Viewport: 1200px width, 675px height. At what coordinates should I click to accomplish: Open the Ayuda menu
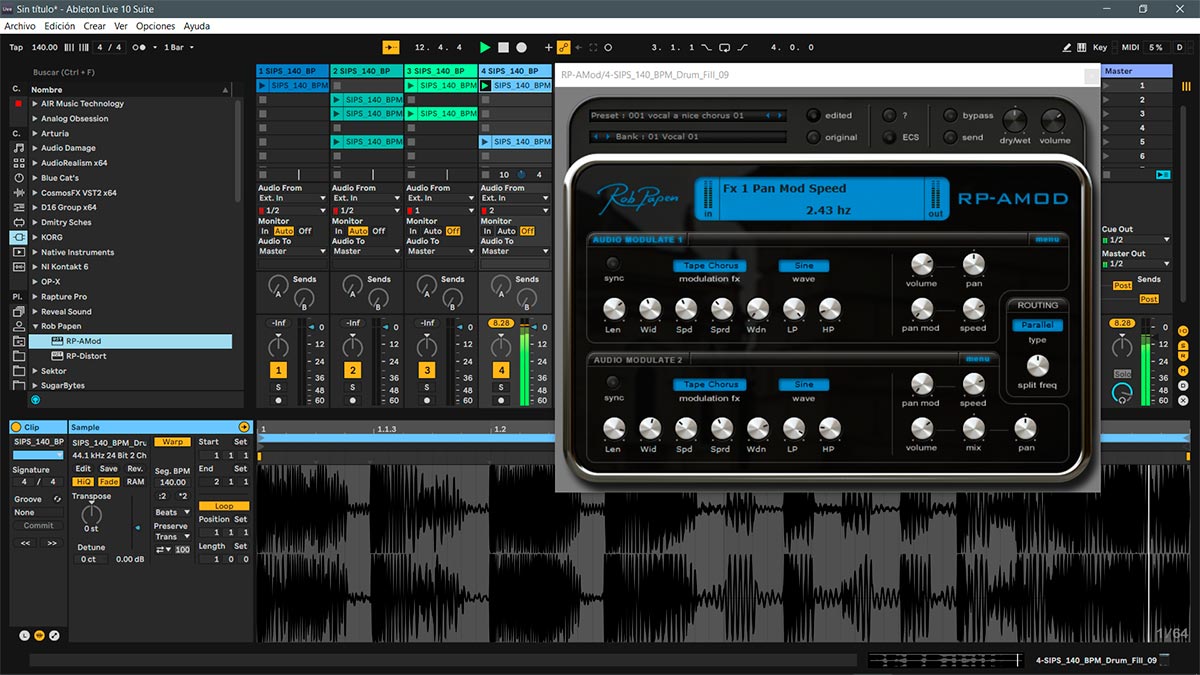197,26
